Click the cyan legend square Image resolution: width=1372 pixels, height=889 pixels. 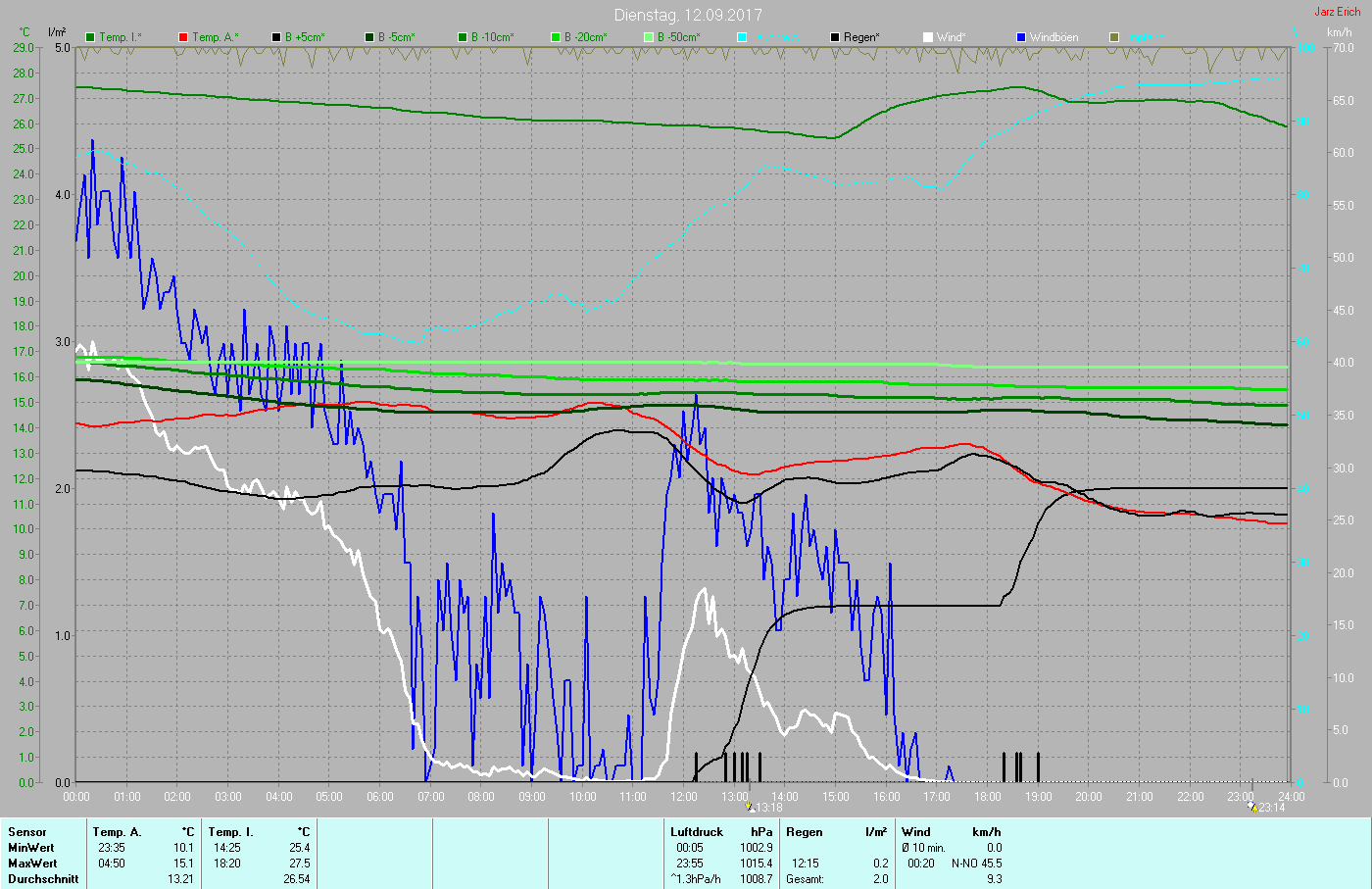[x=742, y=37]
